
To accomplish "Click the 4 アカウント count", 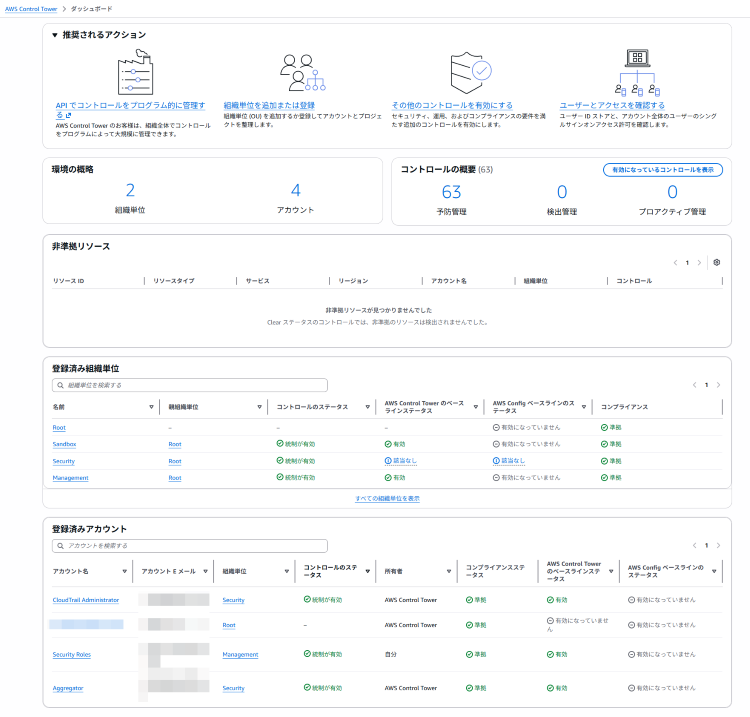I will pyautogui.click(x=296, y=190).
